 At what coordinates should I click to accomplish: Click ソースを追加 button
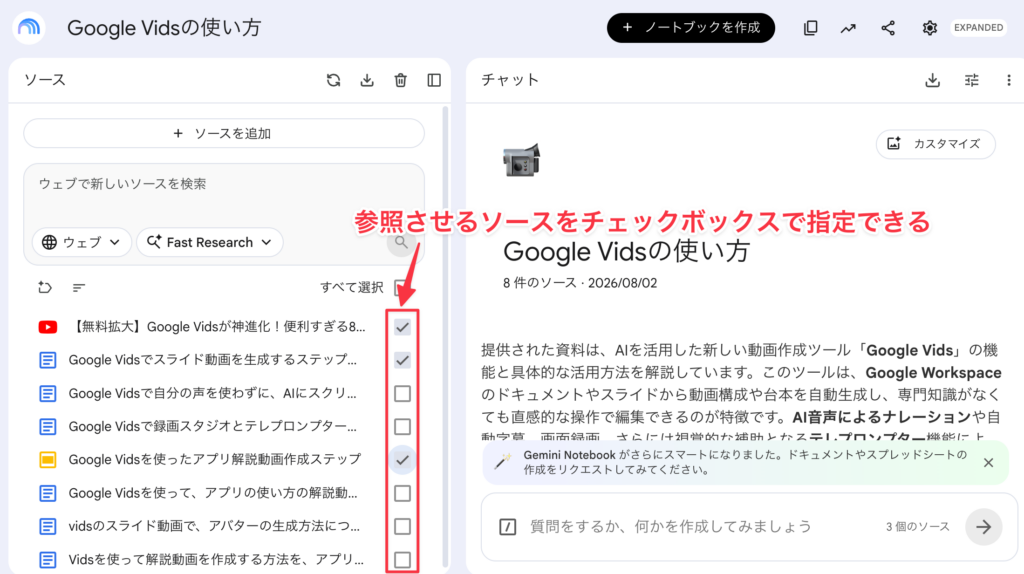pos(224,133)
